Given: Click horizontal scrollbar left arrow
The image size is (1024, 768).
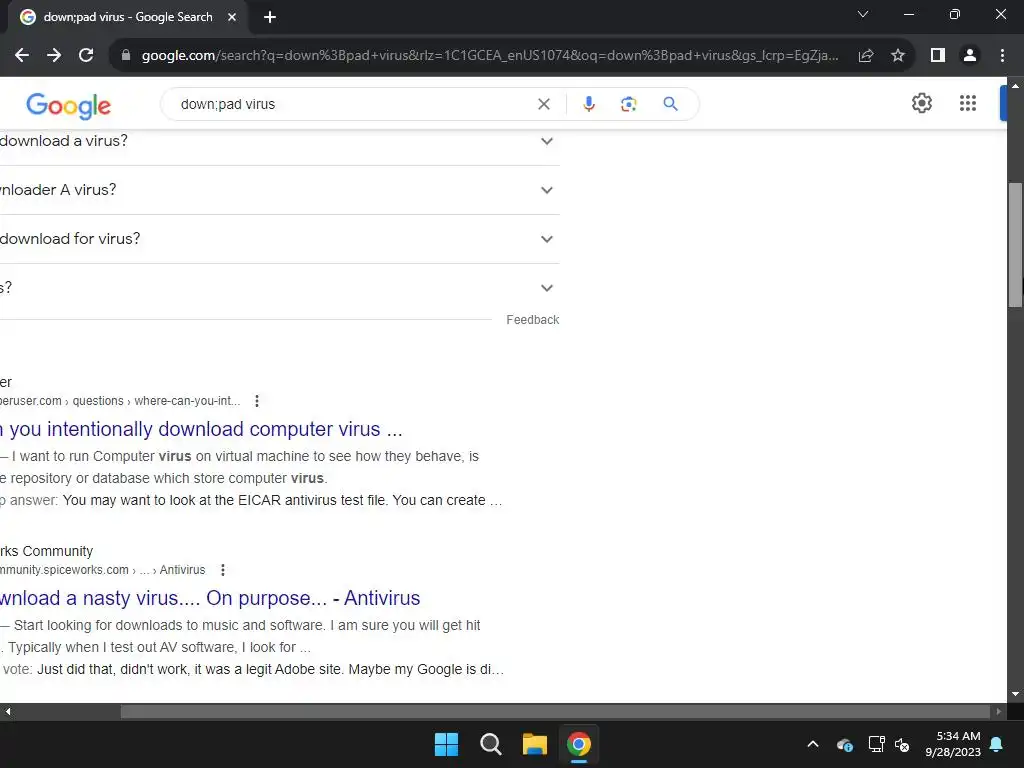Looking at the screenshot, I should coord(8,712).
